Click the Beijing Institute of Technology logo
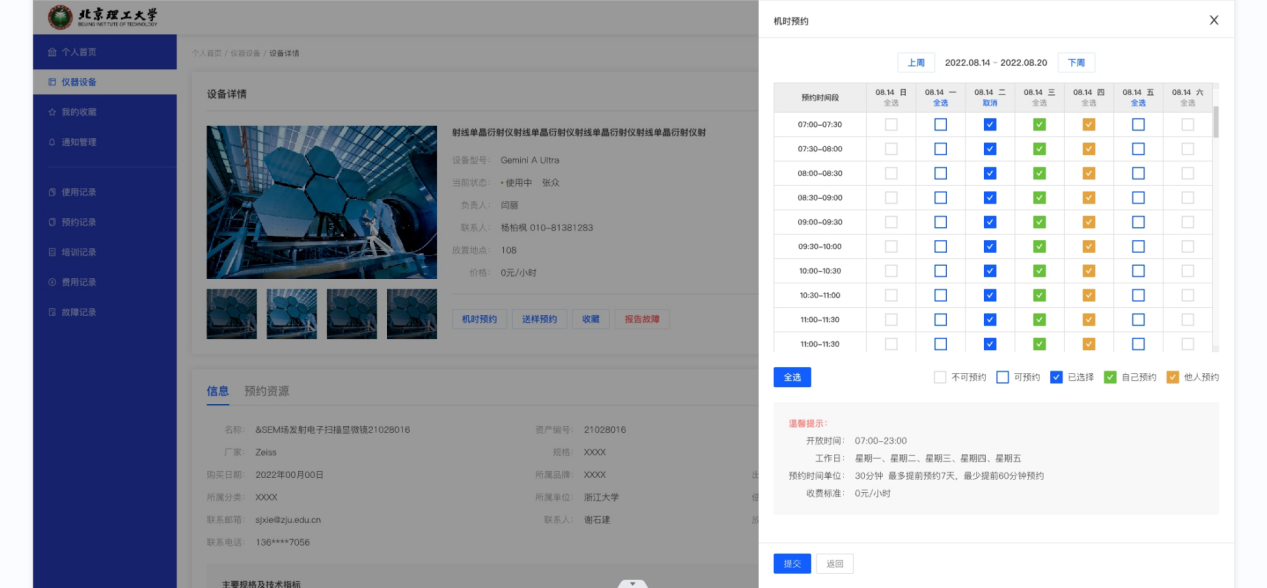 pos(61,17)
